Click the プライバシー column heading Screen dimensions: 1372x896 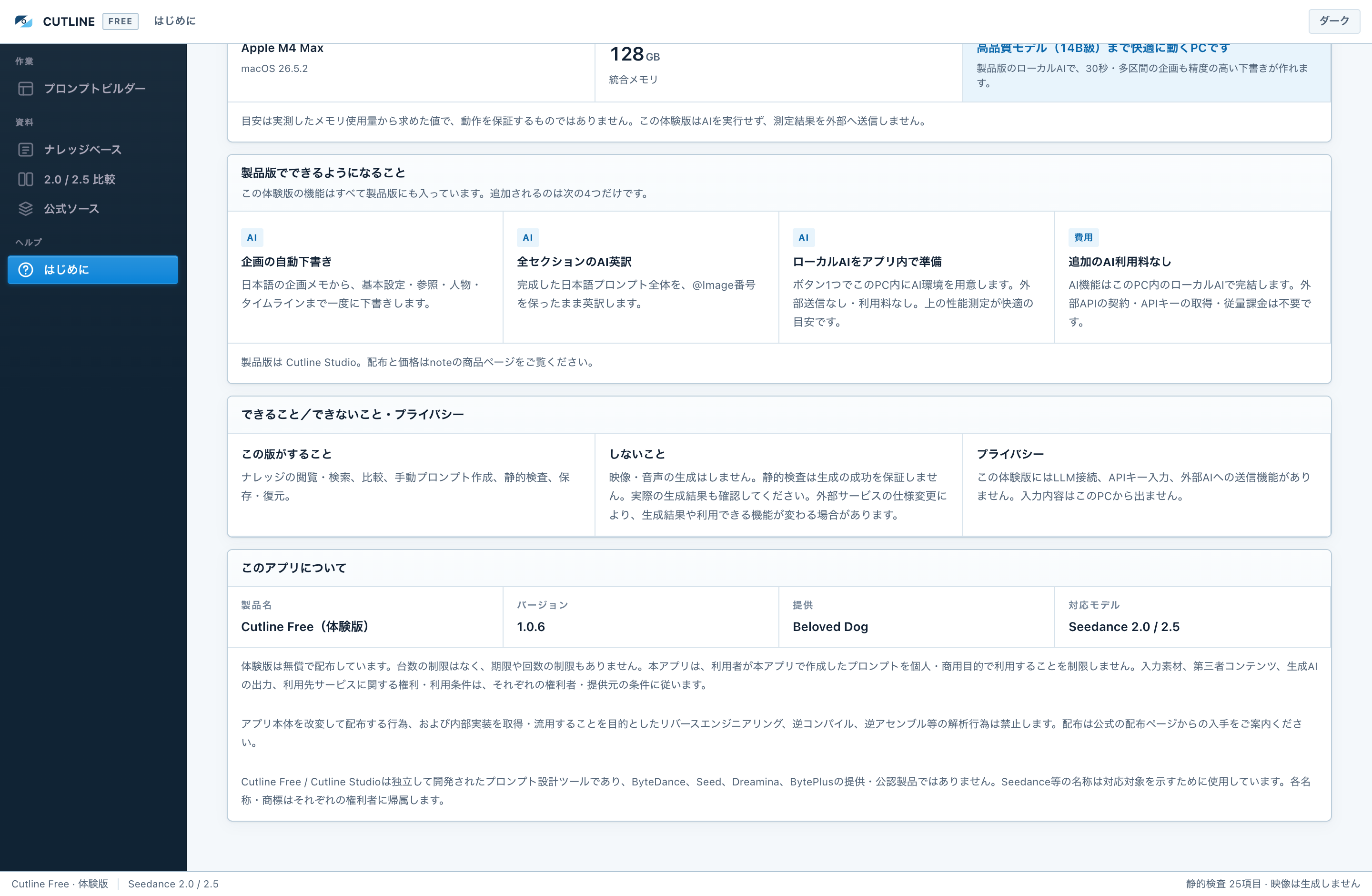click(1010, 454)
